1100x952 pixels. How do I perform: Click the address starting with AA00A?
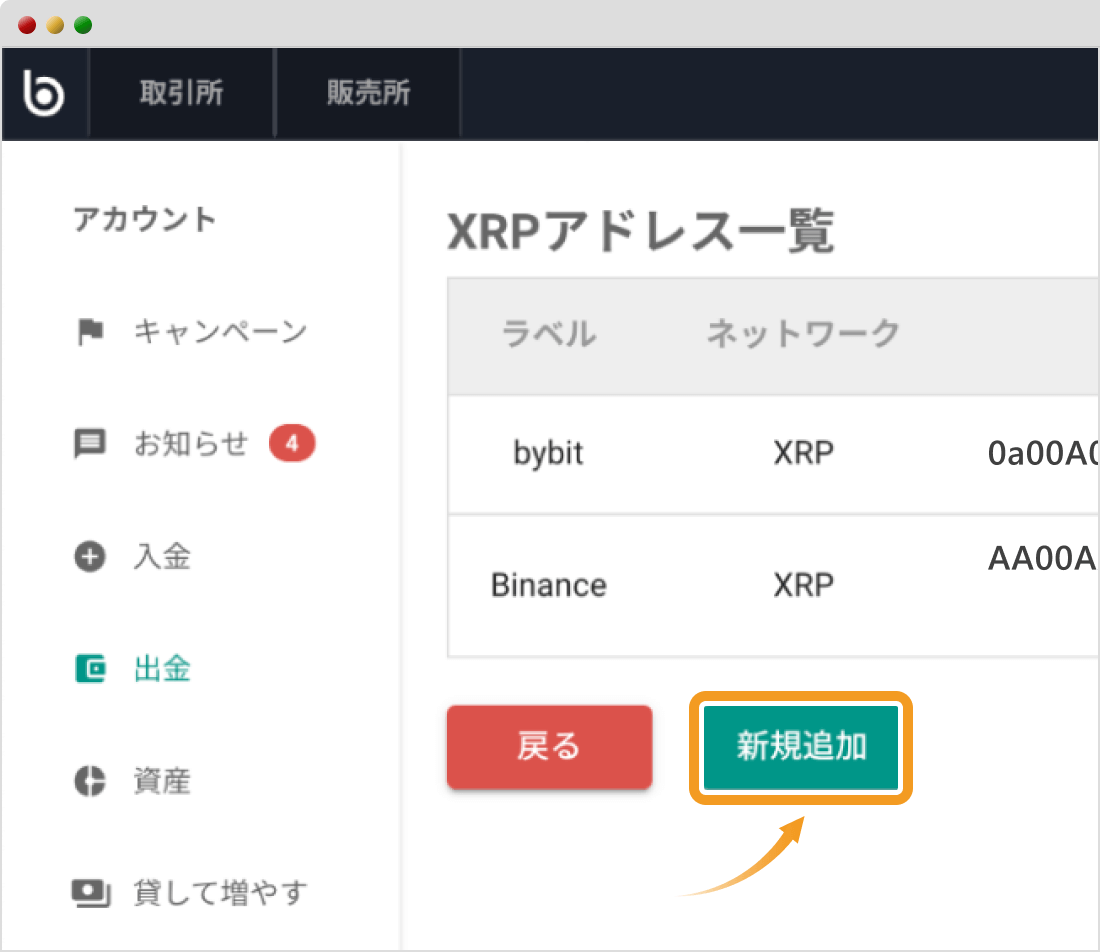pyautogui.click(x=1042, y=558)
